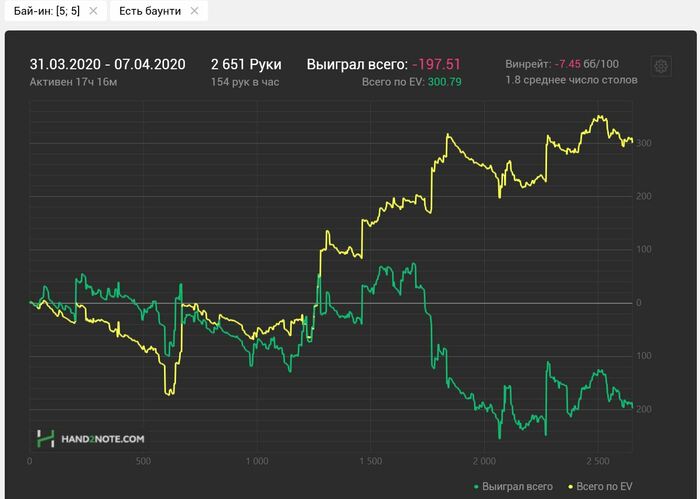Toggle the Всего по EV legend series
The width and height of the screenshot is (700, 499).
(x=600, y=487)
